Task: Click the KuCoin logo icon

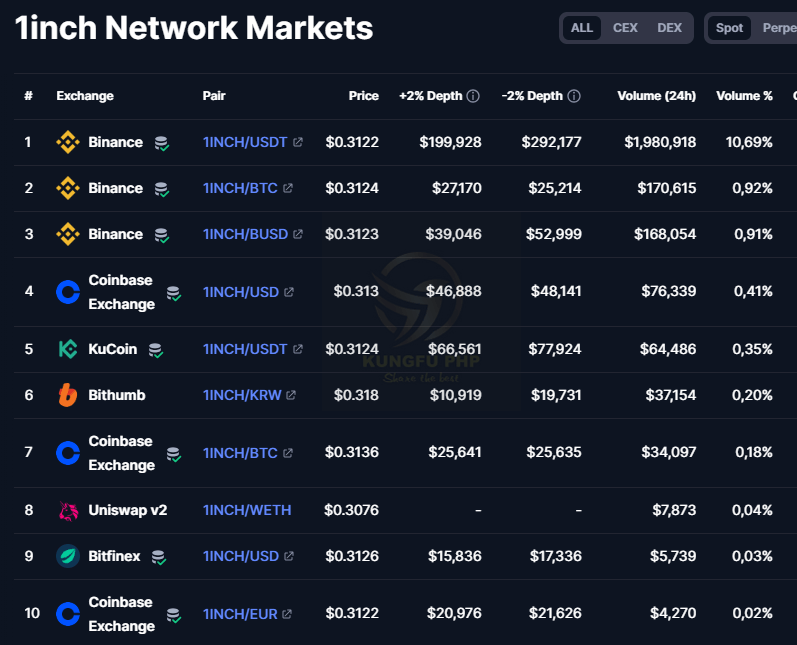Action: pos(68,349)
